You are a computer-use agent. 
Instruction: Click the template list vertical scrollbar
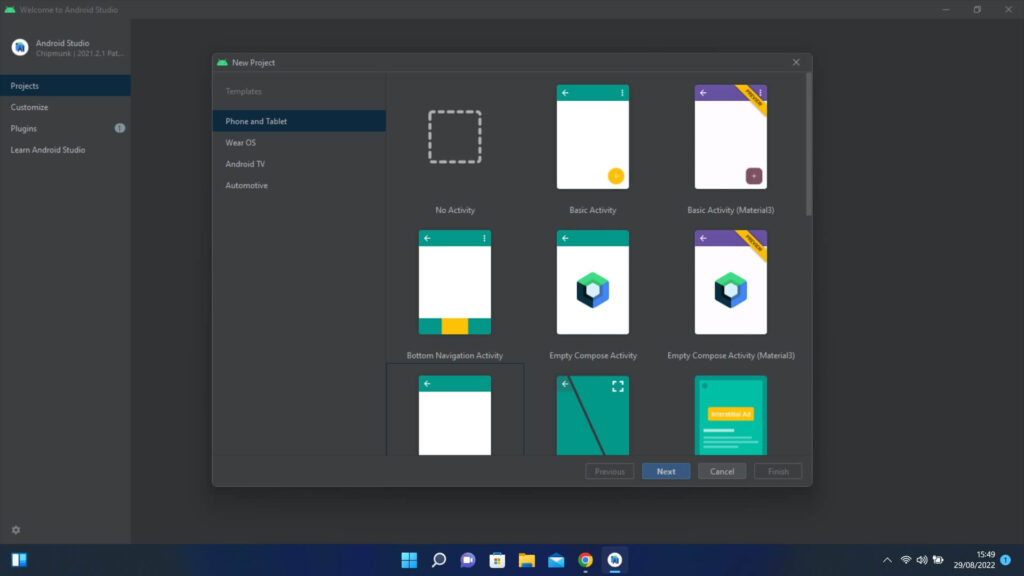[x=808, y=144]
